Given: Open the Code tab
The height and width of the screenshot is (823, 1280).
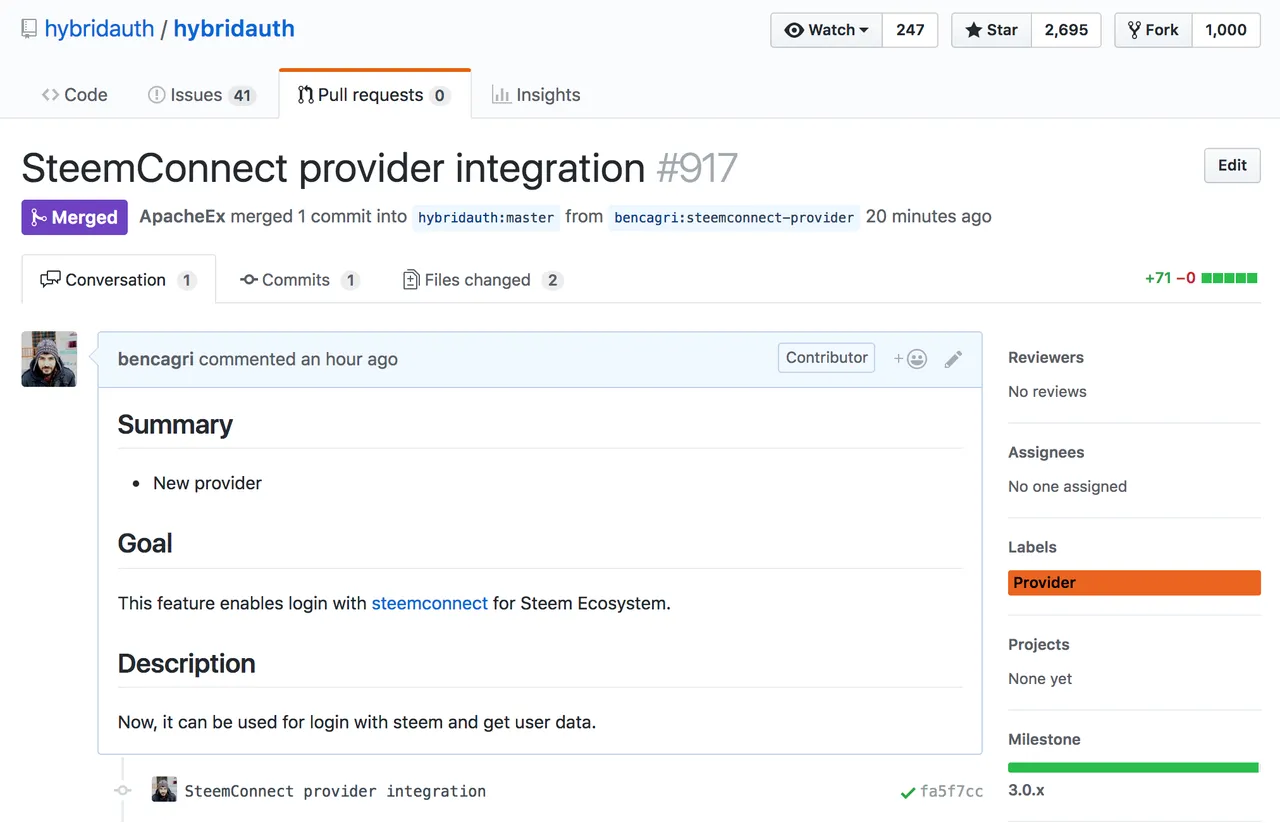Looking at the screenshot, I should coord(74,95).
